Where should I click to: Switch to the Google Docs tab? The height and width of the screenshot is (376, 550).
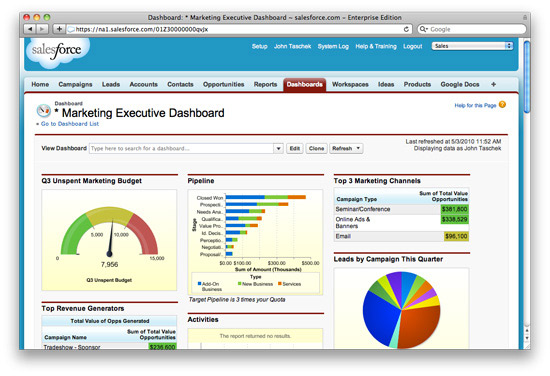click(x=460, y=85)
